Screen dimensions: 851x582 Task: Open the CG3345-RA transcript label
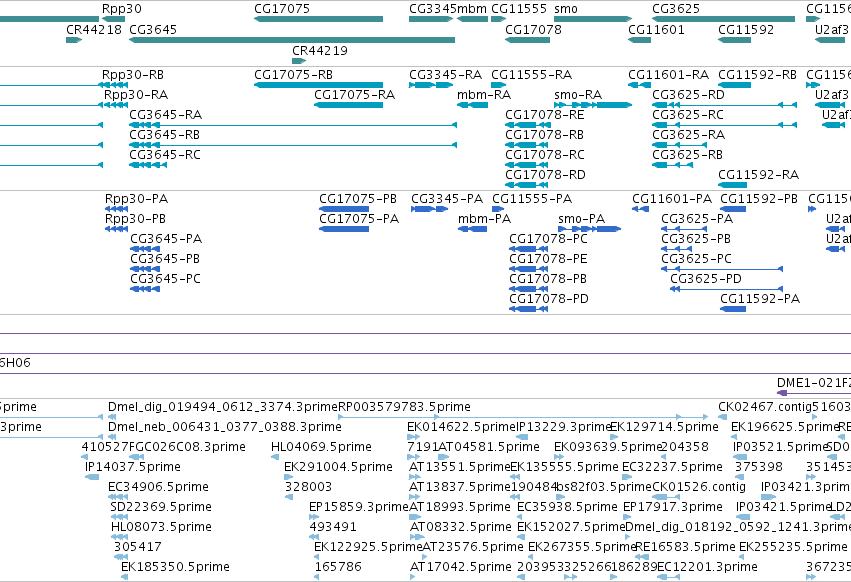[445, 74]
